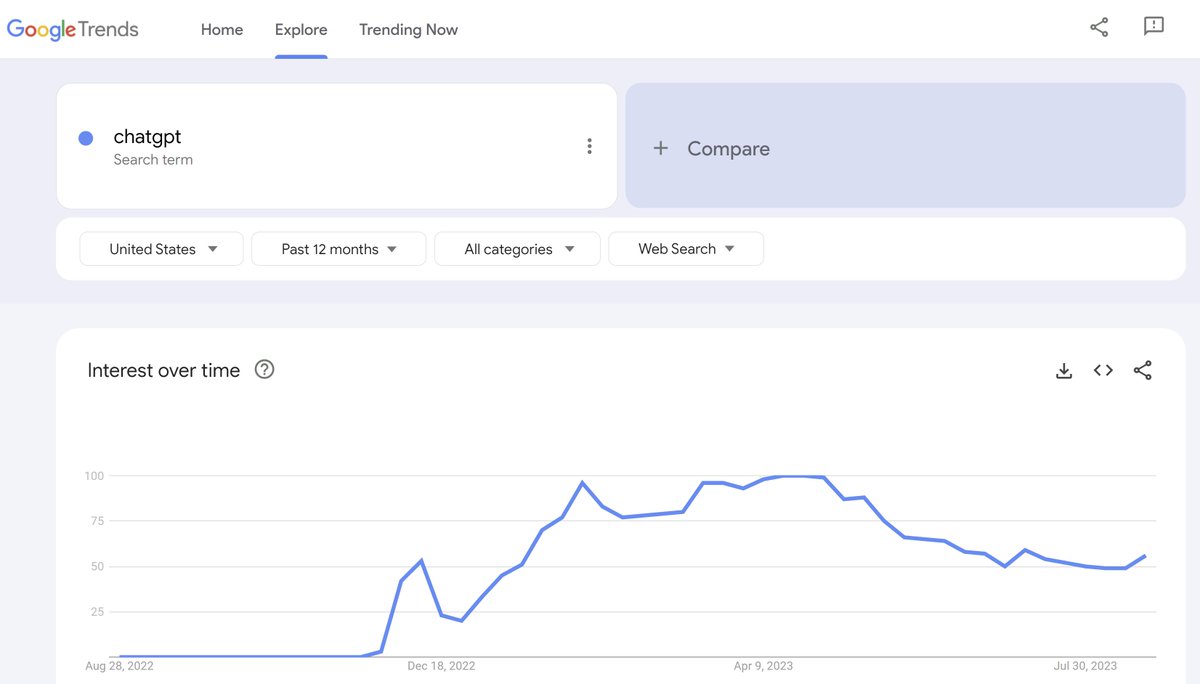Click the Aug 28, 2022 axis label

coord(120,665)
